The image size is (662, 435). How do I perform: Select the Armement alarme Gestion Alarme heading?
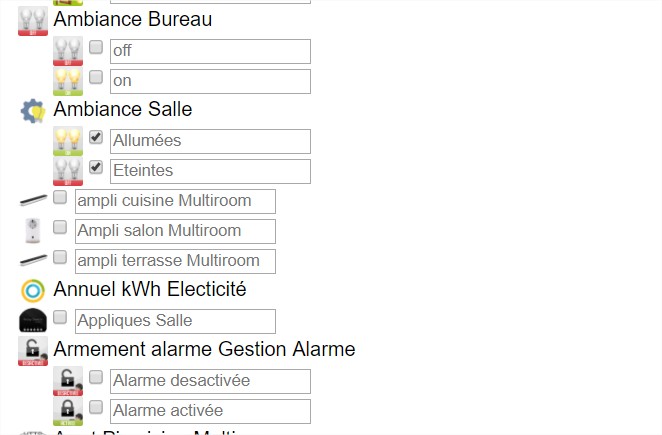coord(204,349)
